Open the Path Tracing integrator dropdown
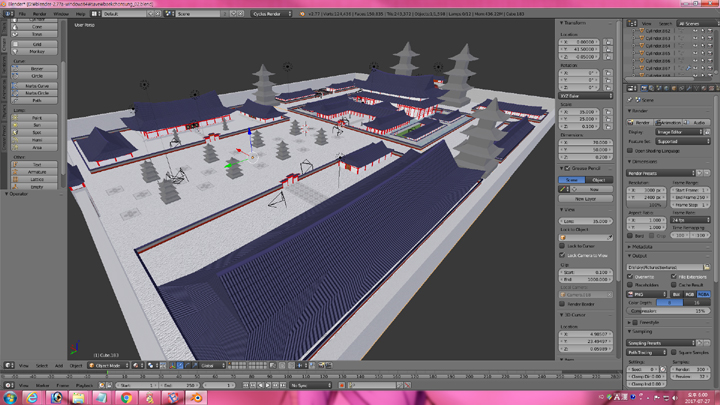 click(x=647, y=352)
